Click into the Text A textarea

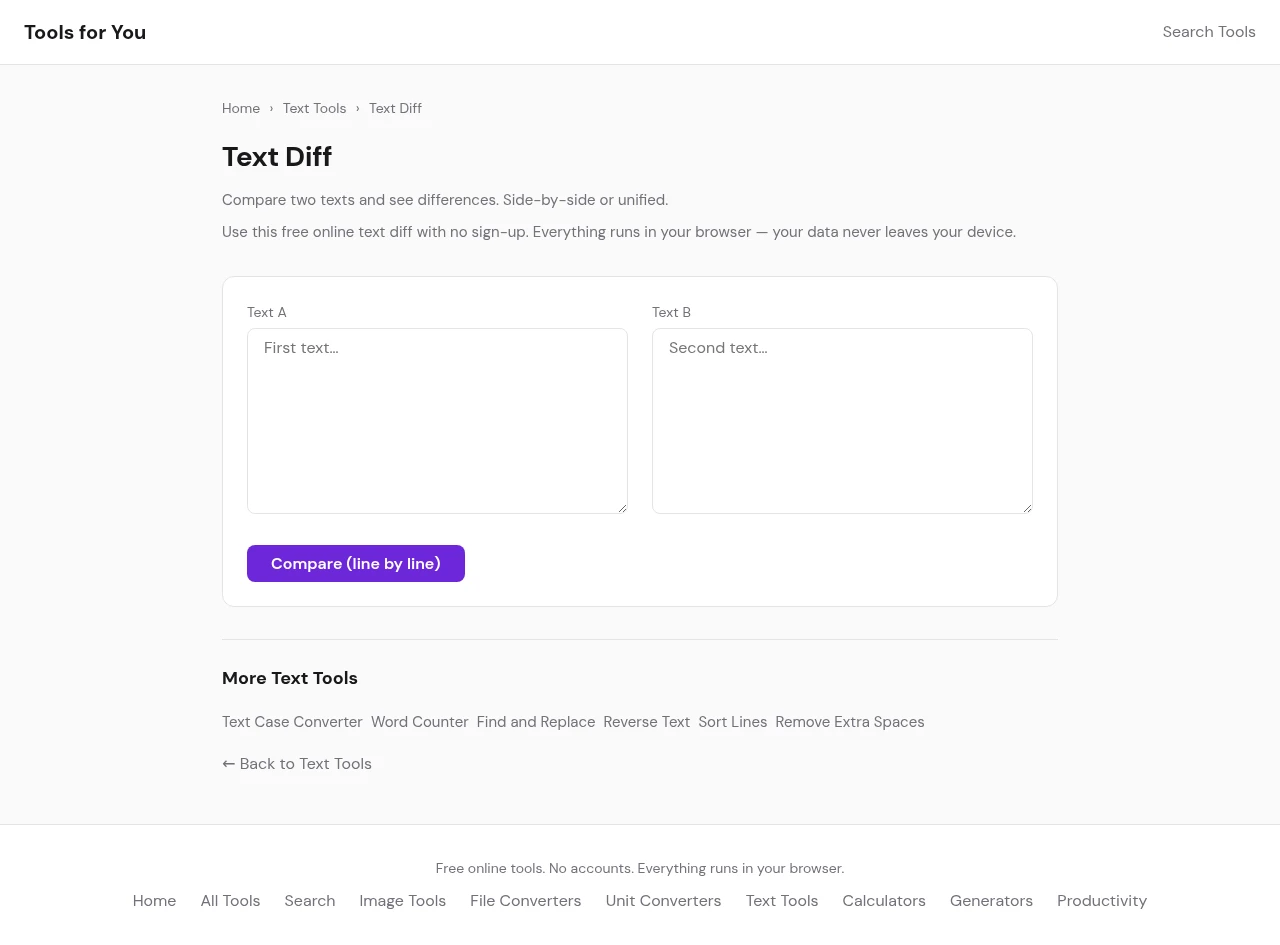(x=437, y=420)
